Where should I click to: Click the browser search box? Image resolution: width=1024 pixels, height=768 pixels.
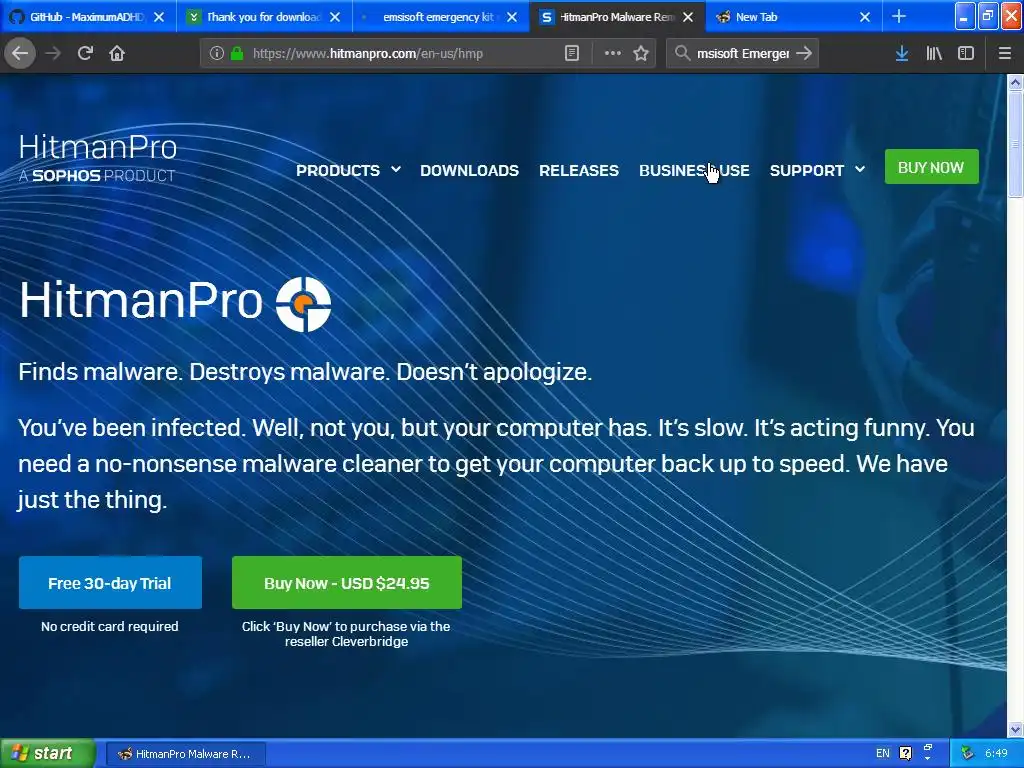(x=743, y=53)
